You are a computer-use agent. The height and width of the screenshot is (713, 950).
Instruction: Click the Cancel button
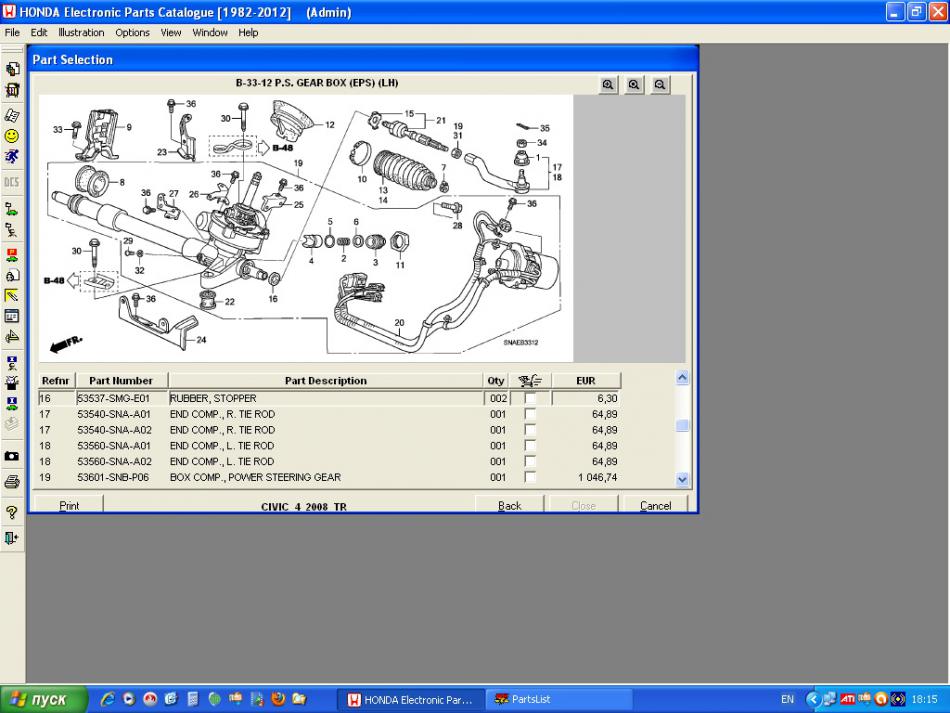[656, 505]
